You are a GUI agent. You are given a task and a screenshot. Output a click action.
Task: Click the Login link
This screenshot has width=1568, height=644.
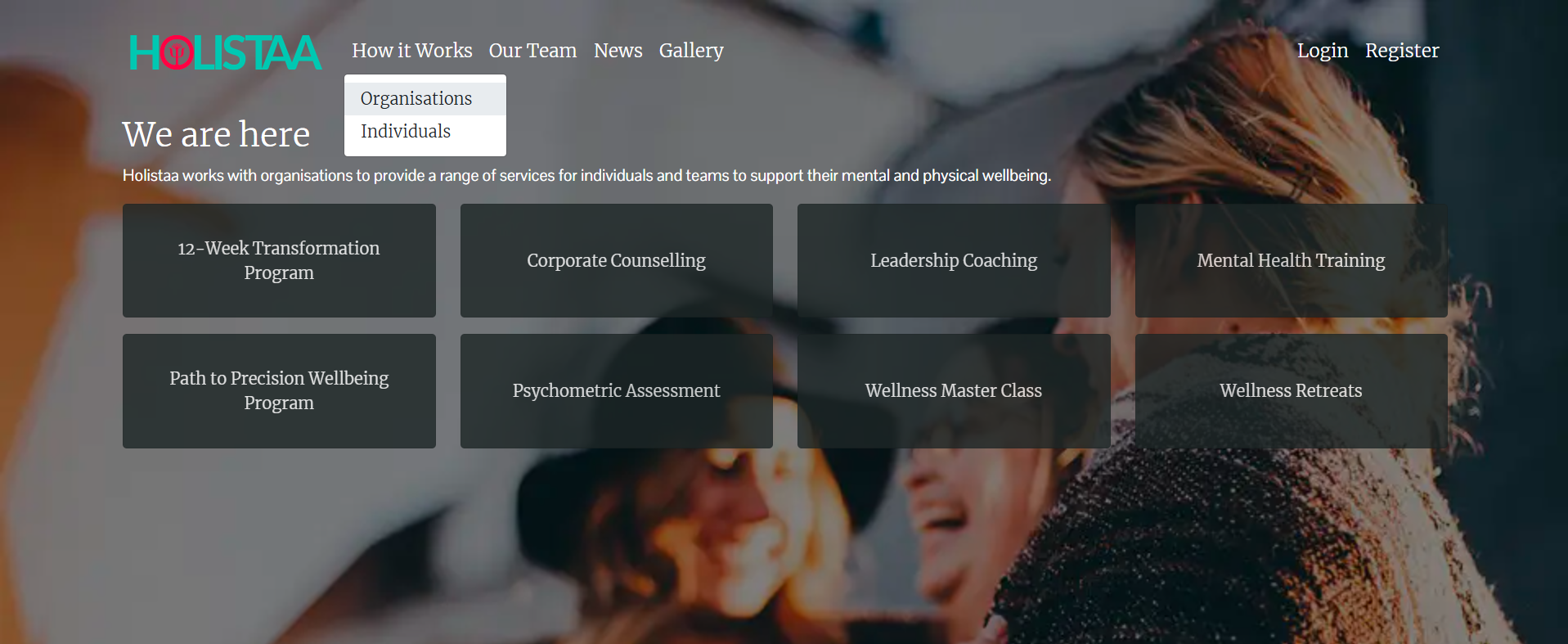(x=1323, y=51)
